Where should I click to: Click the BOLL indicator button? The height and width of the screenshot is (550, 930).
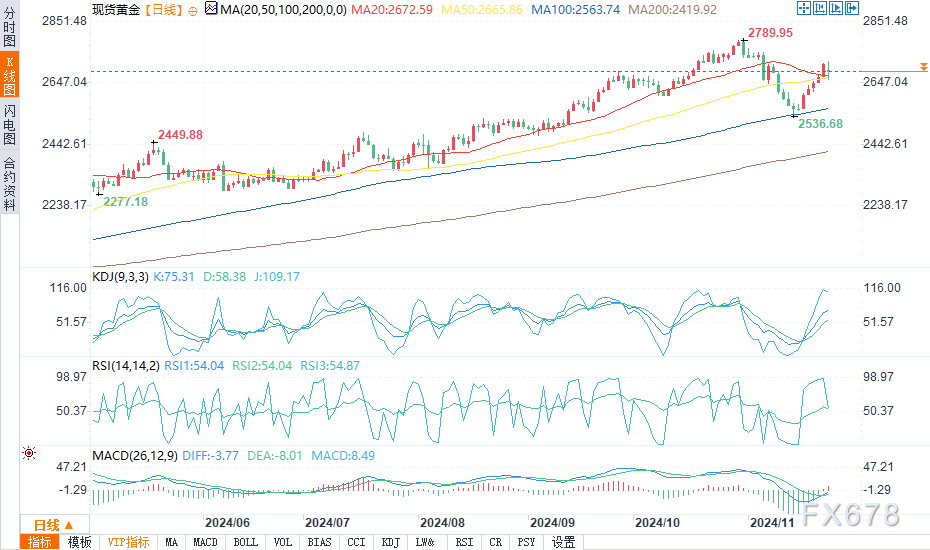pyautogui.click(x=246, y=542)
